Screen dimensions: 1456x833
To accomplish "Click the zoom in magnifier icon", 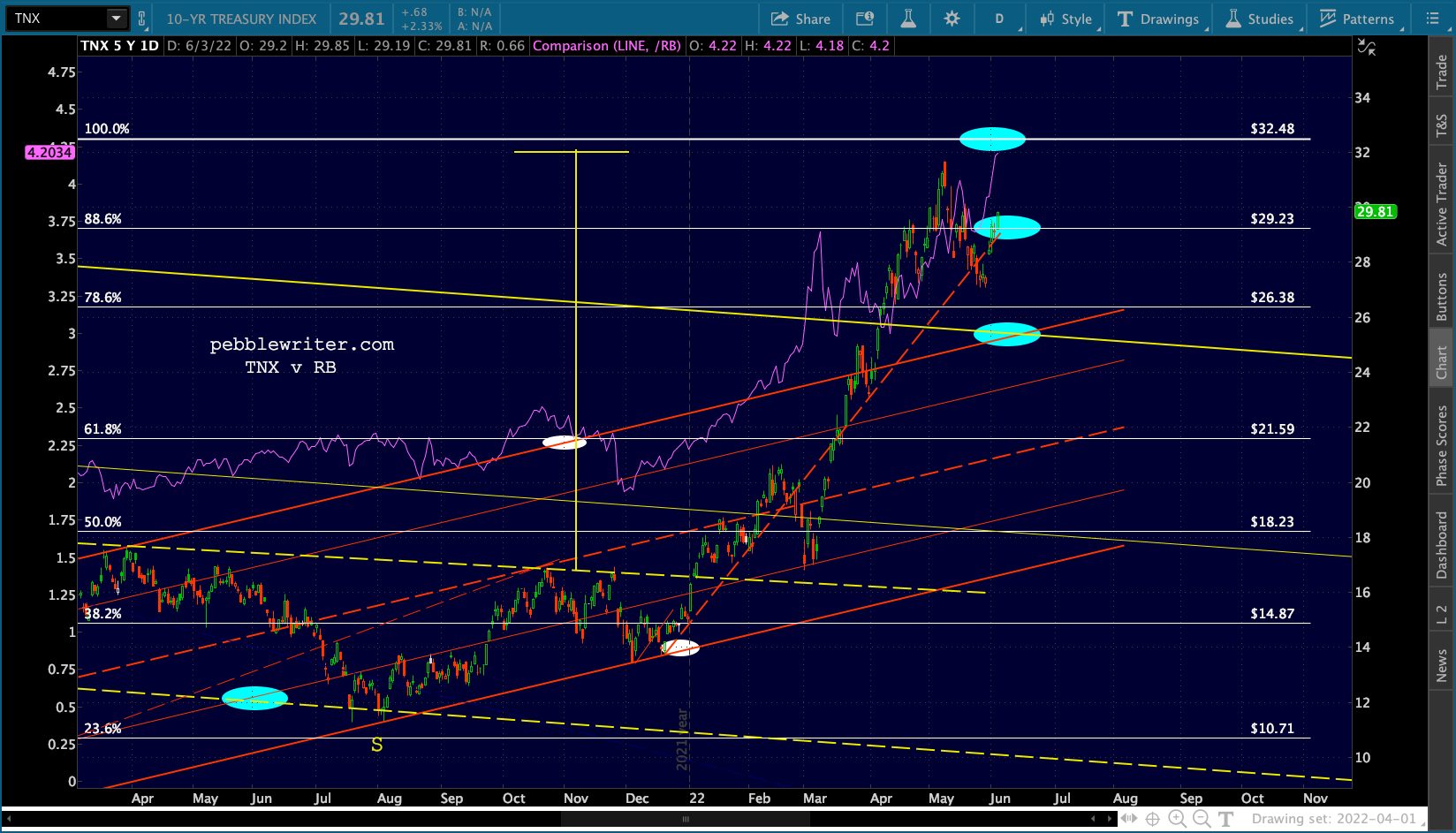I will pyautogui.click(x=1177, y=819).
